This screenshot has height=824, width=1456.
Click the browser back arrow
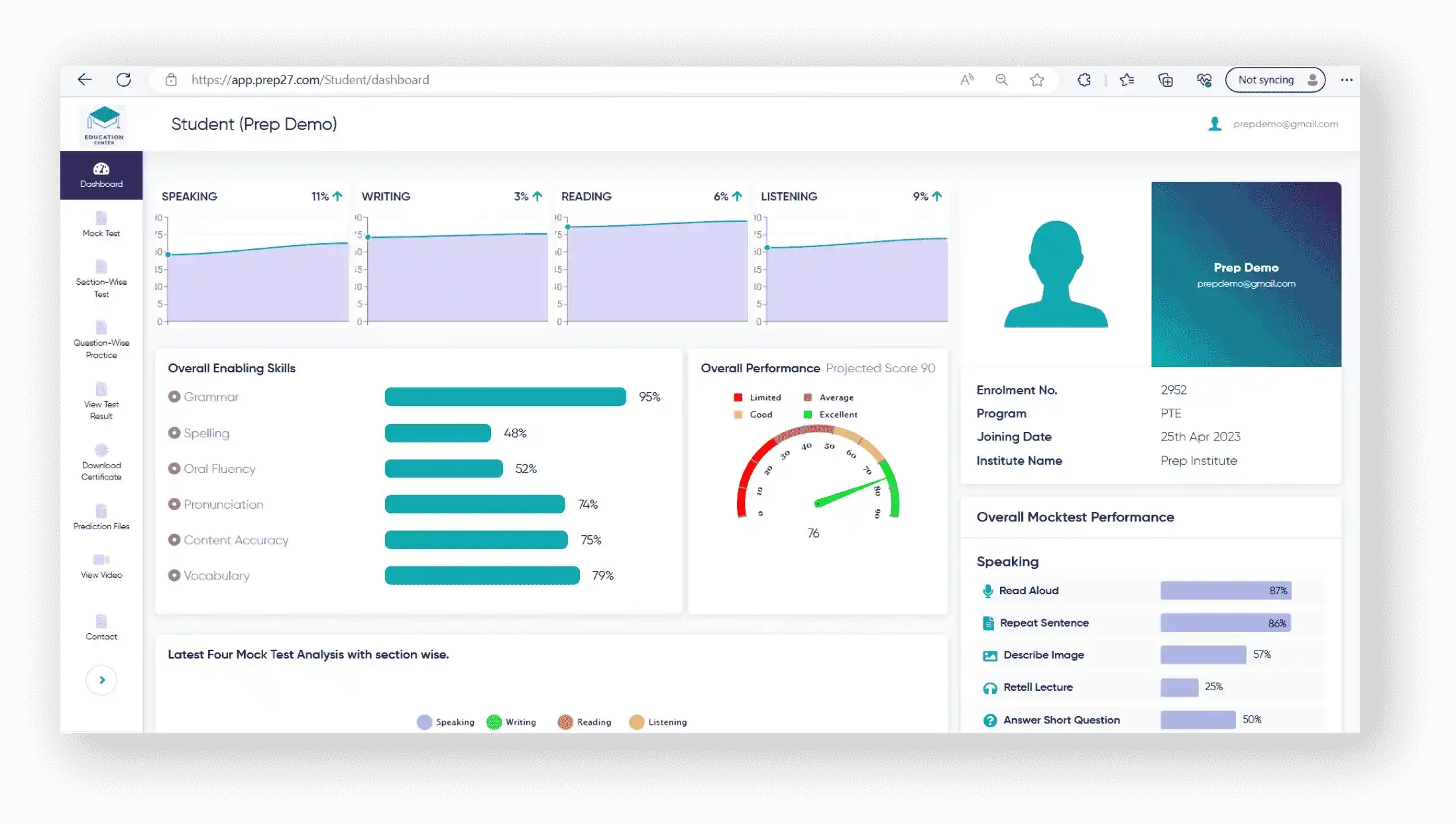point(84,79)
